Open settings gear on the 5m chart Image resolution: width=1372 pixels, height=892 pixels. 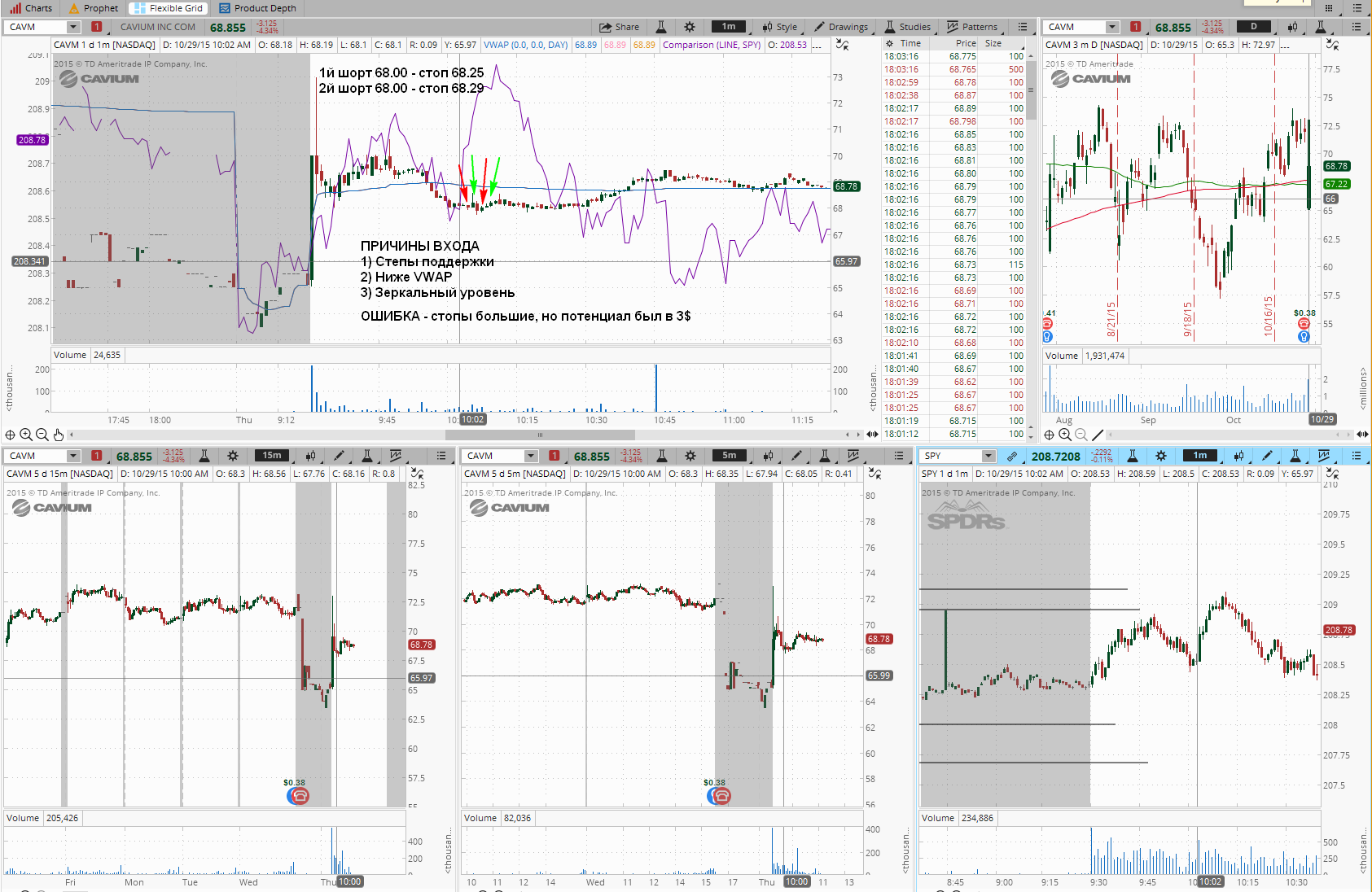(690, 456)
